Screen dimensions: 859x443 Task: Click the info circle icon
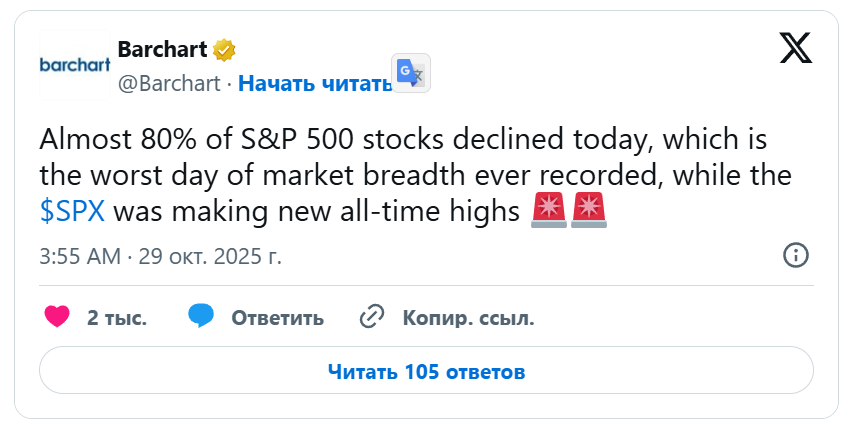tap(795, 254)
